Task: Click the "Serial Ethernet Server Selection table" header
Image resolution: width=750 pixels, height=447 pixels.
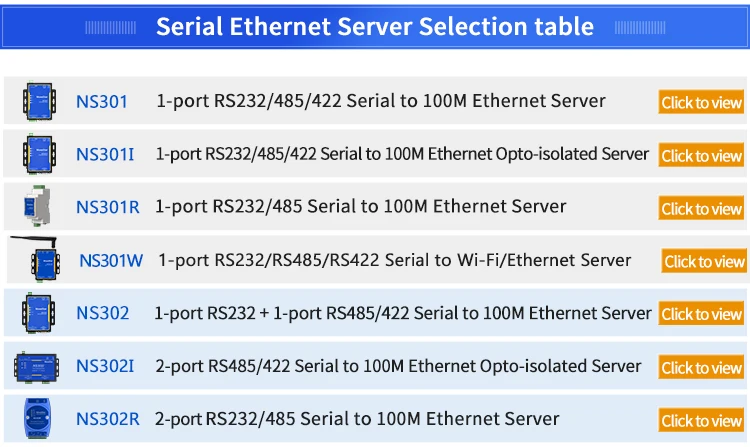Action: (375, 27)
